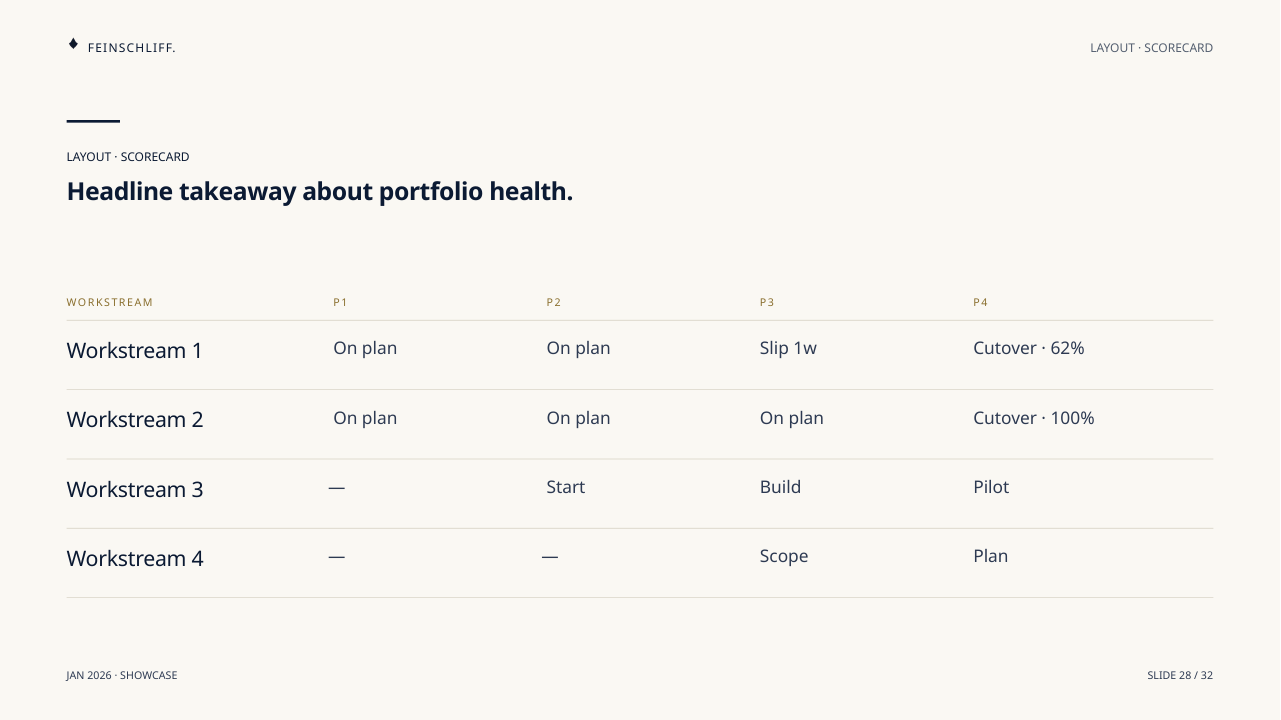Click the P1 column header
This screenshot has width=1281, height=720.
[340, 302]
